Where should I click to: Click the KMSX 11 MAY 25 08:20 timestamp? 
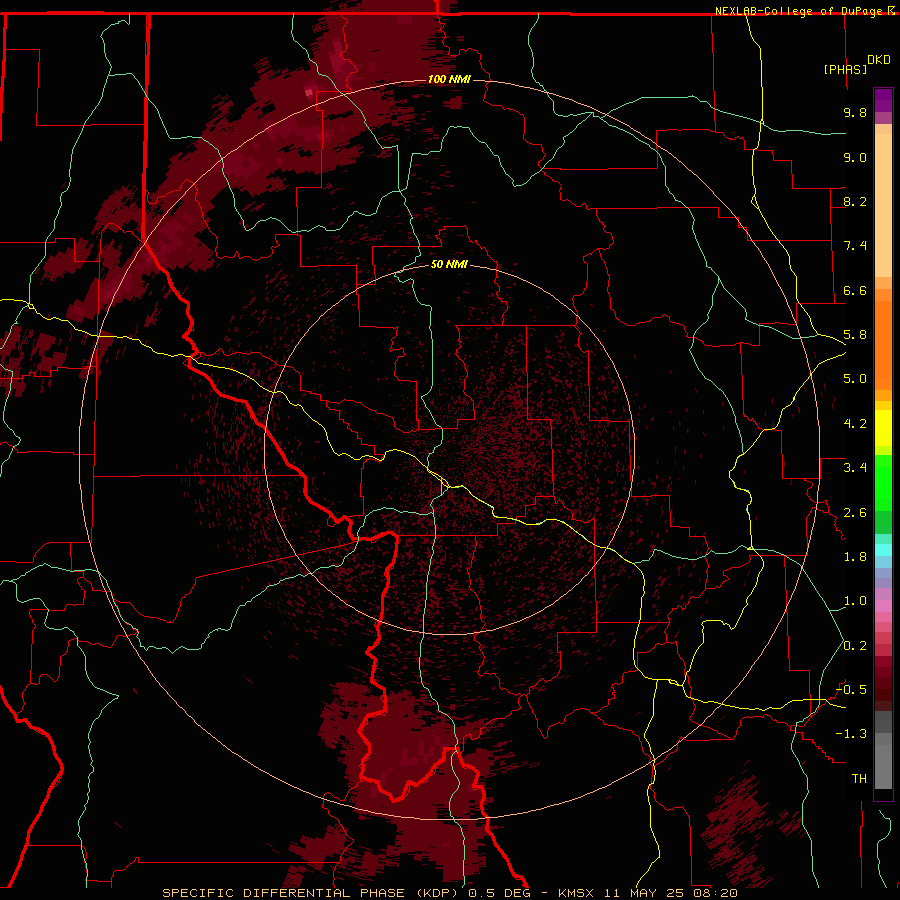click(648, 893)
